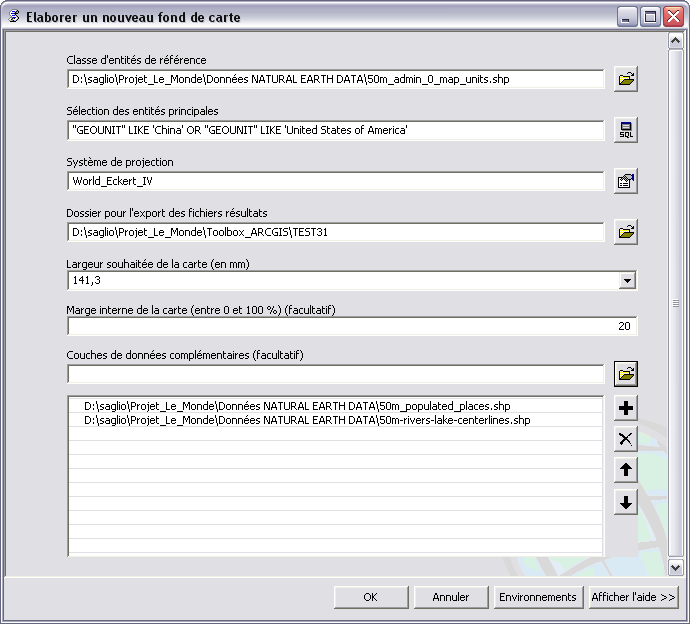Click the empty complementary layers input

tap(336, 374)
